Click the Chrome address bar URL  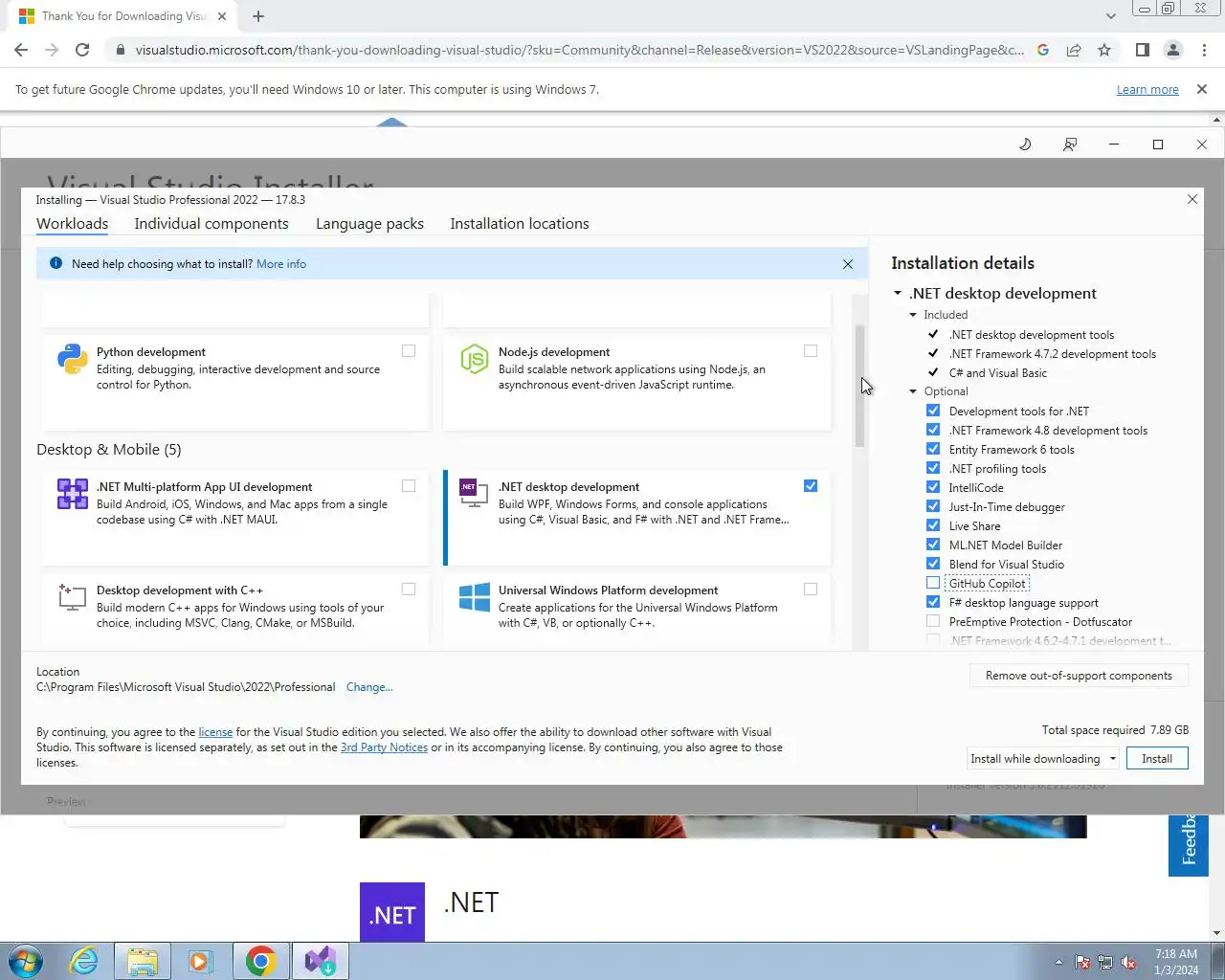pos(580,50)
